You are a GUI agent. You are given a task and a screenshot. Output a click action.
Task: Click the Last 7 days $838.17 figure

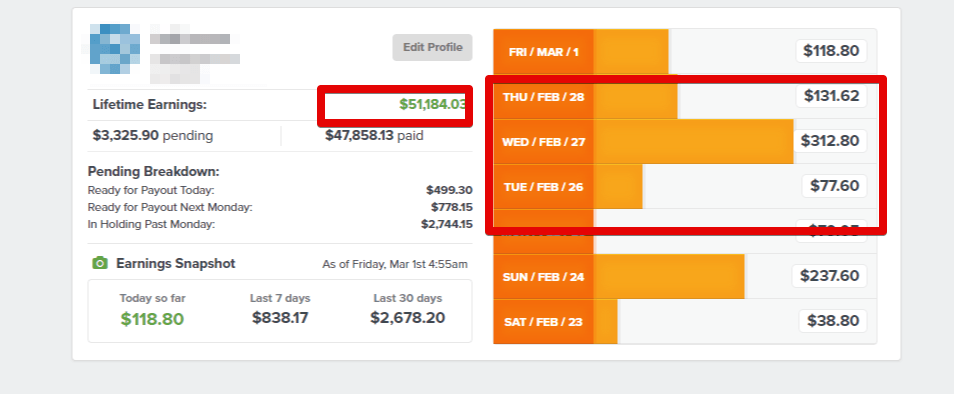pyautogui.click(x=280, y=317)
